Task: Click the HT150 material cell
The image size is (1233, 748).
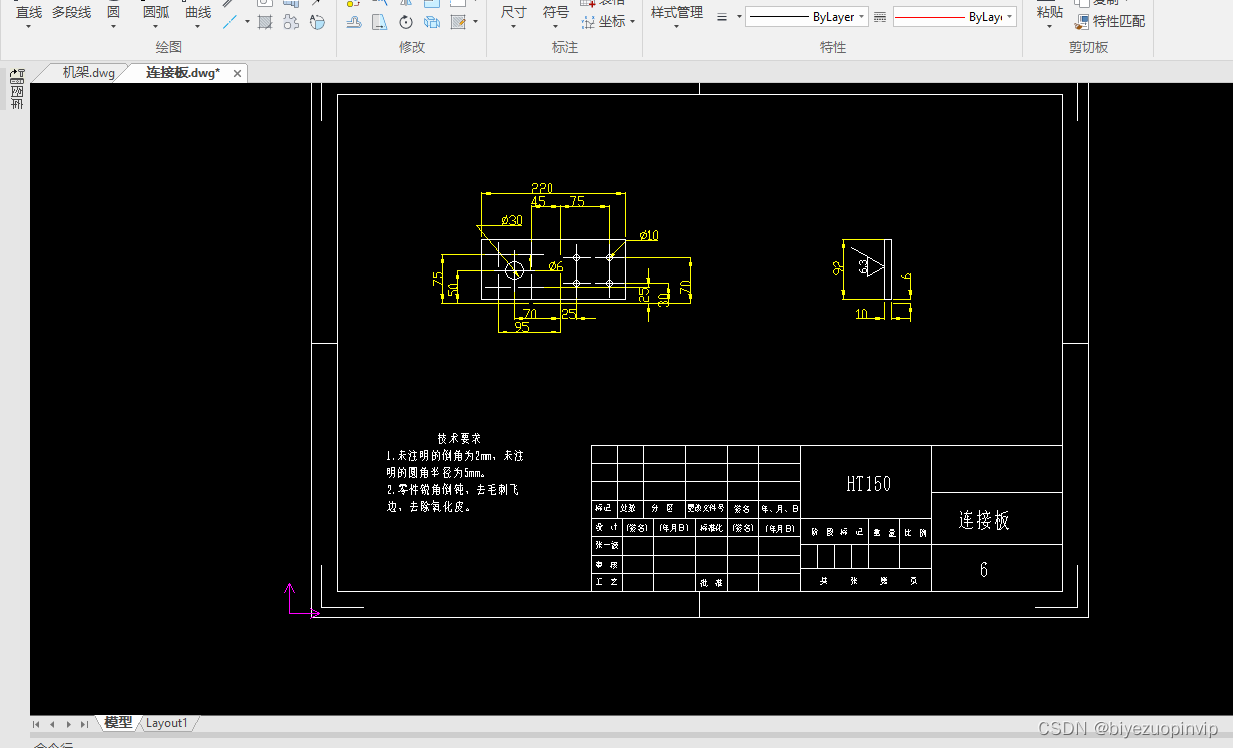Action: point(867,484)
